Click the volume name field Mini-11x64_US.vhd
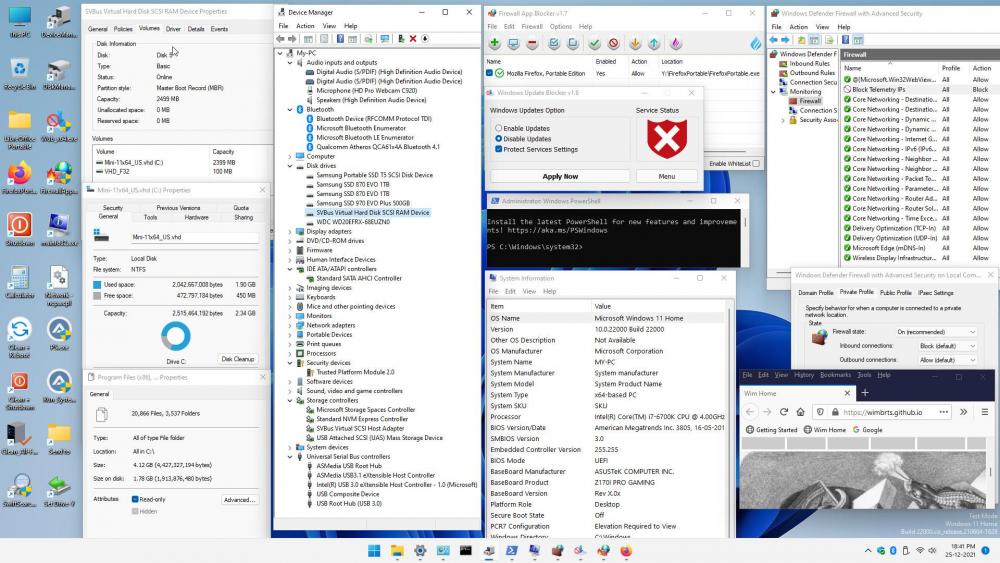The height and width of the screenshot is (563, 1000). pos(195,237)
